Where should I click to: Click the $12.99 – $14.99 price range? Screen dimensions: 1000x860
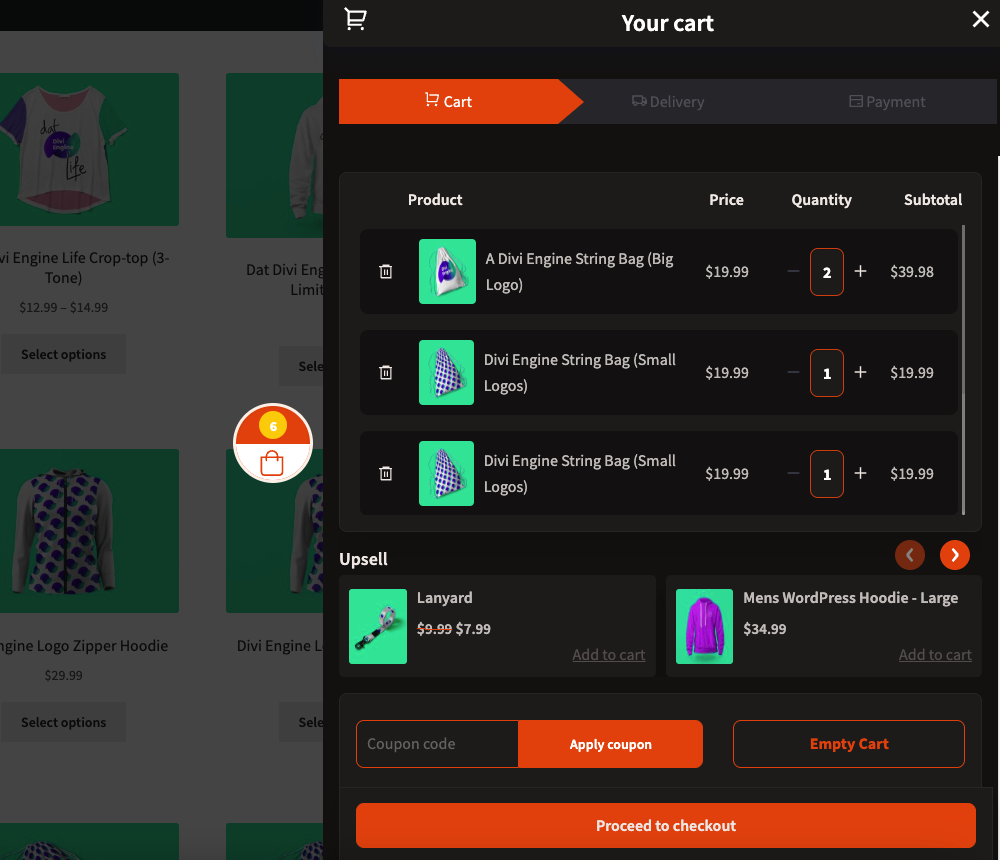tap(63, 308)
